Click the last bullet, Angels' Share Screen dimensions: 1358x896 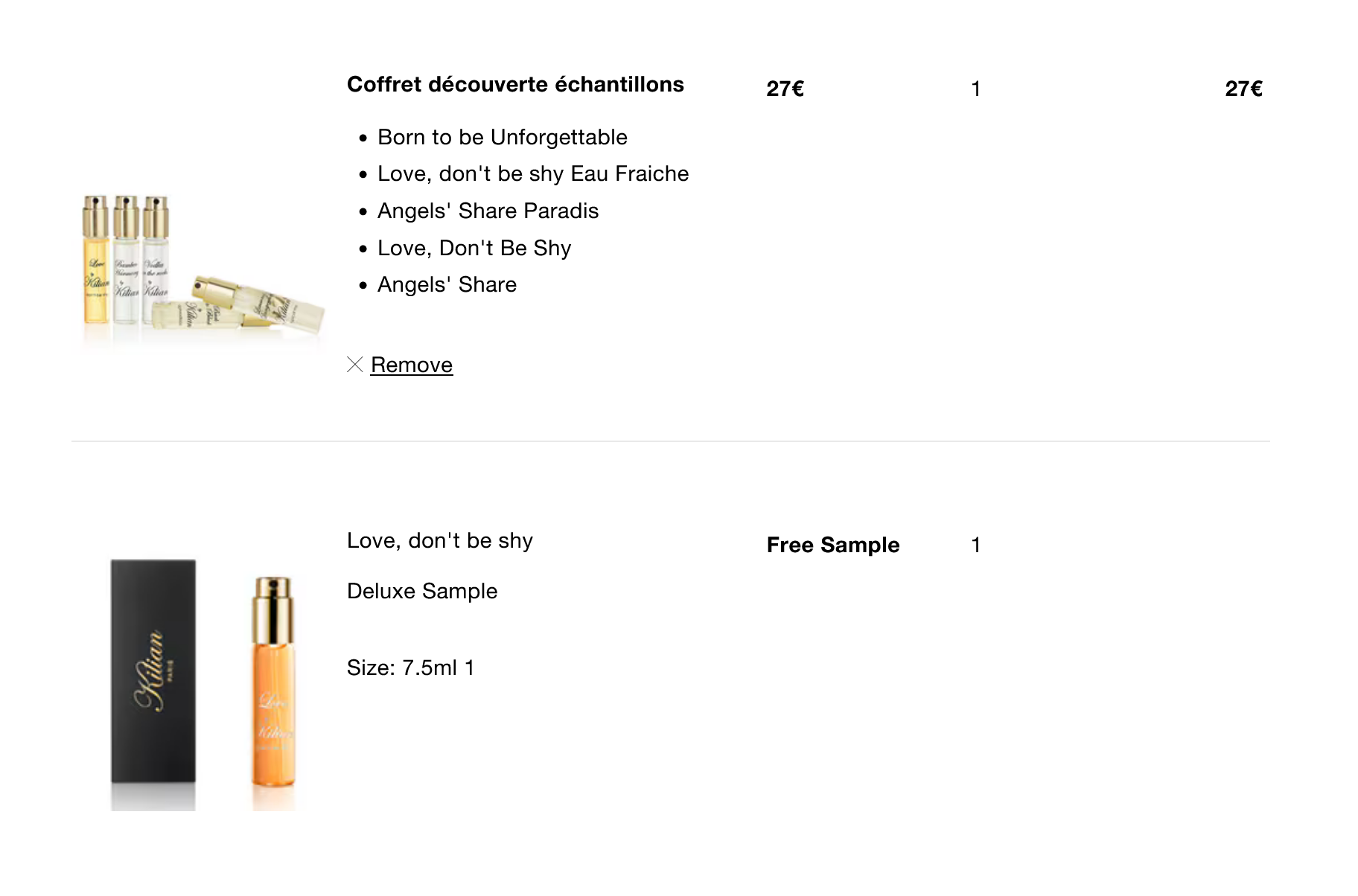point(447,285)
